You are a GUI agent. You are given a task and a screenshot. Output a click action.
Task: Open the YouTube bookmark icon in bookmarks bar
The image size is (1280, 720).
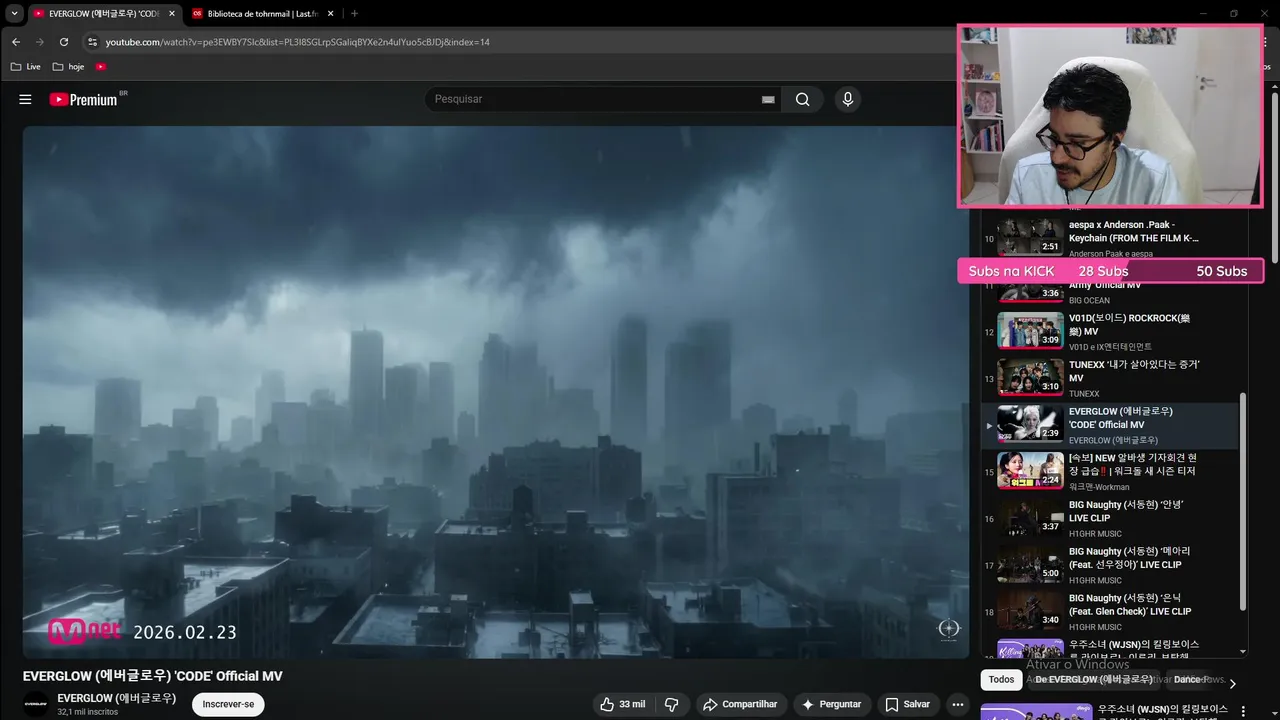coord(101,67)
